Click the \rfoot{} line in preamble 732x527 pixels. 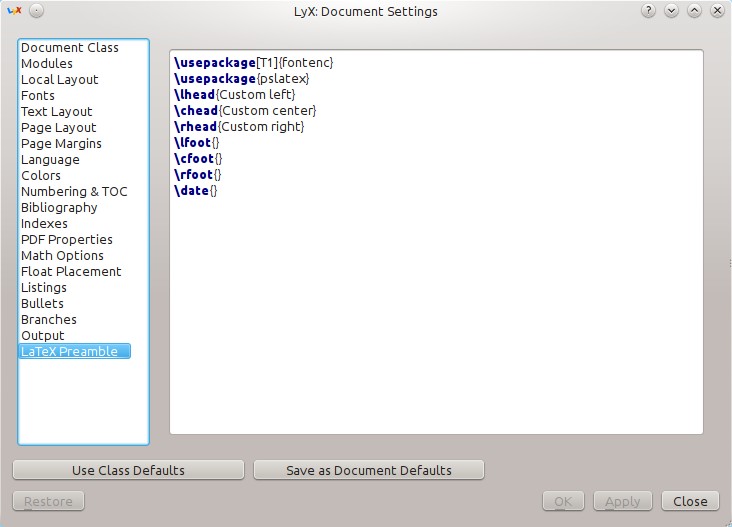[197, 175]
